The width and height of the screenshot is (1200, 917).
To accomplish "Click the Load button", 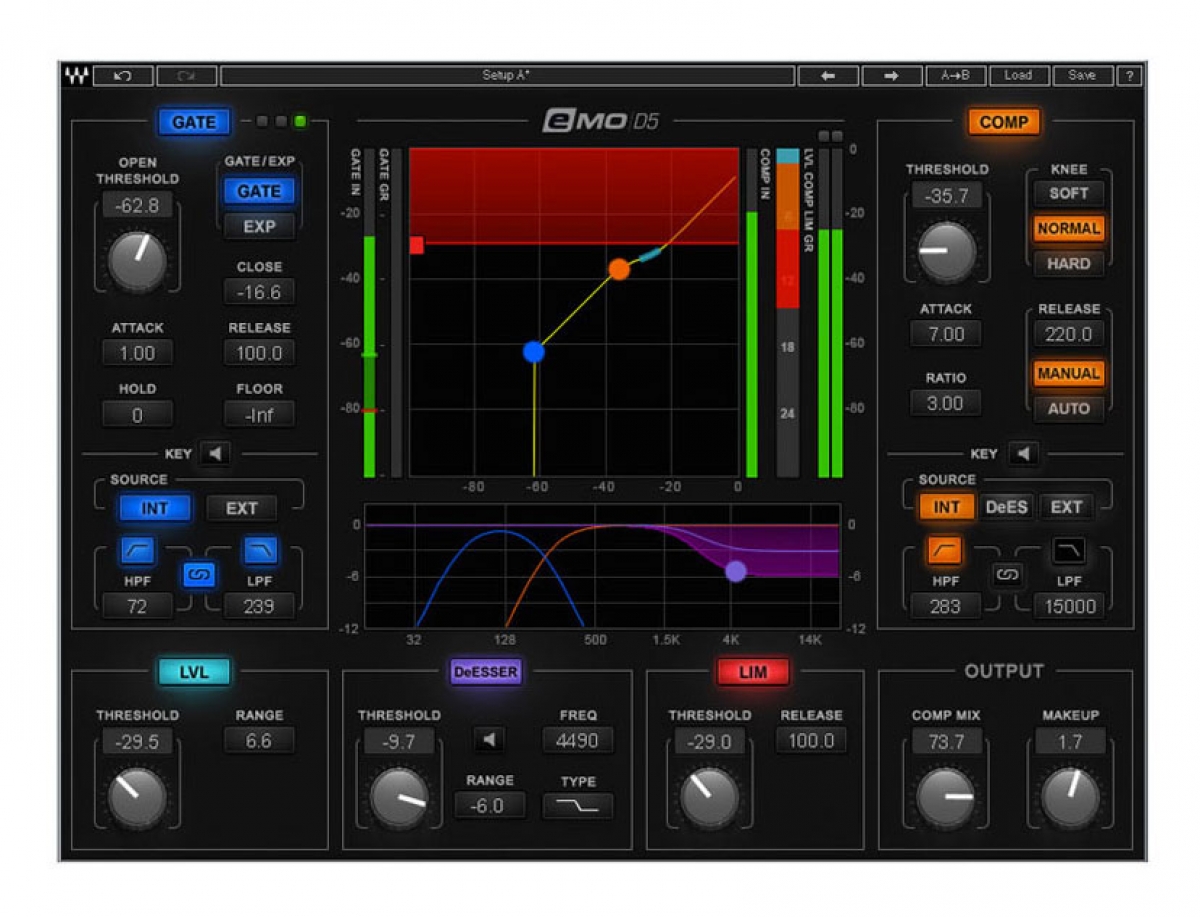I will [x=1018, y=76].
